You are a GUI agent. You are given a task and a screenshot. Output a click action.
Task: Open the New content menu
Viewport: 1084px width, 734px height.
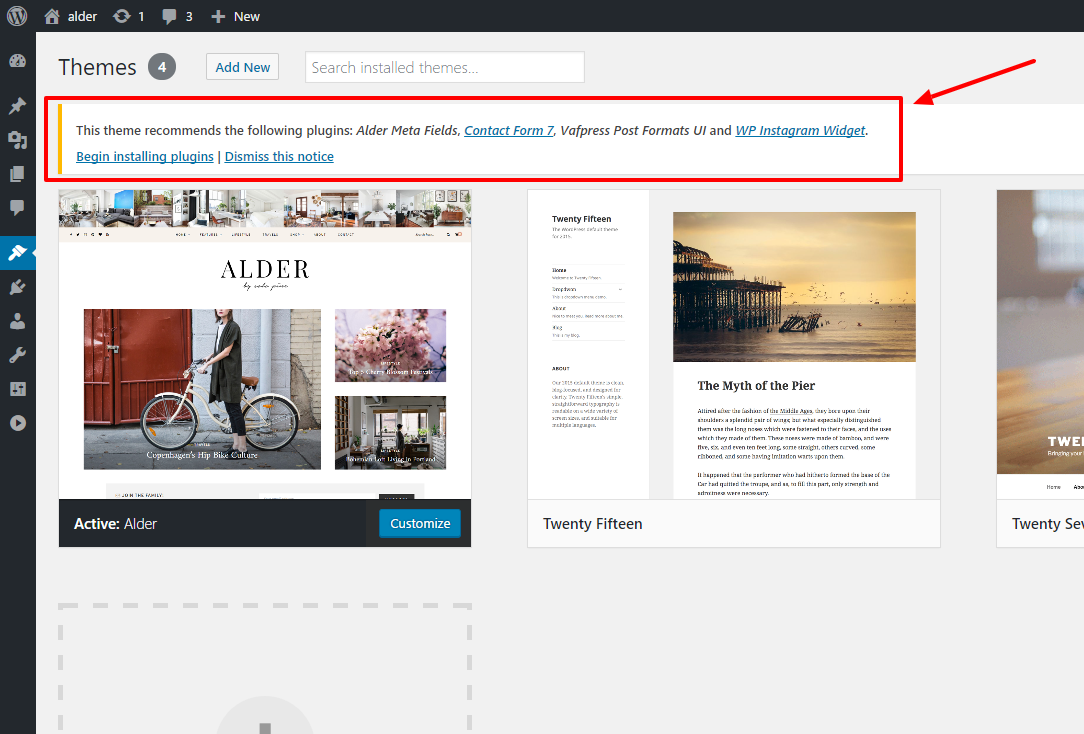click(x=235, y=16)
